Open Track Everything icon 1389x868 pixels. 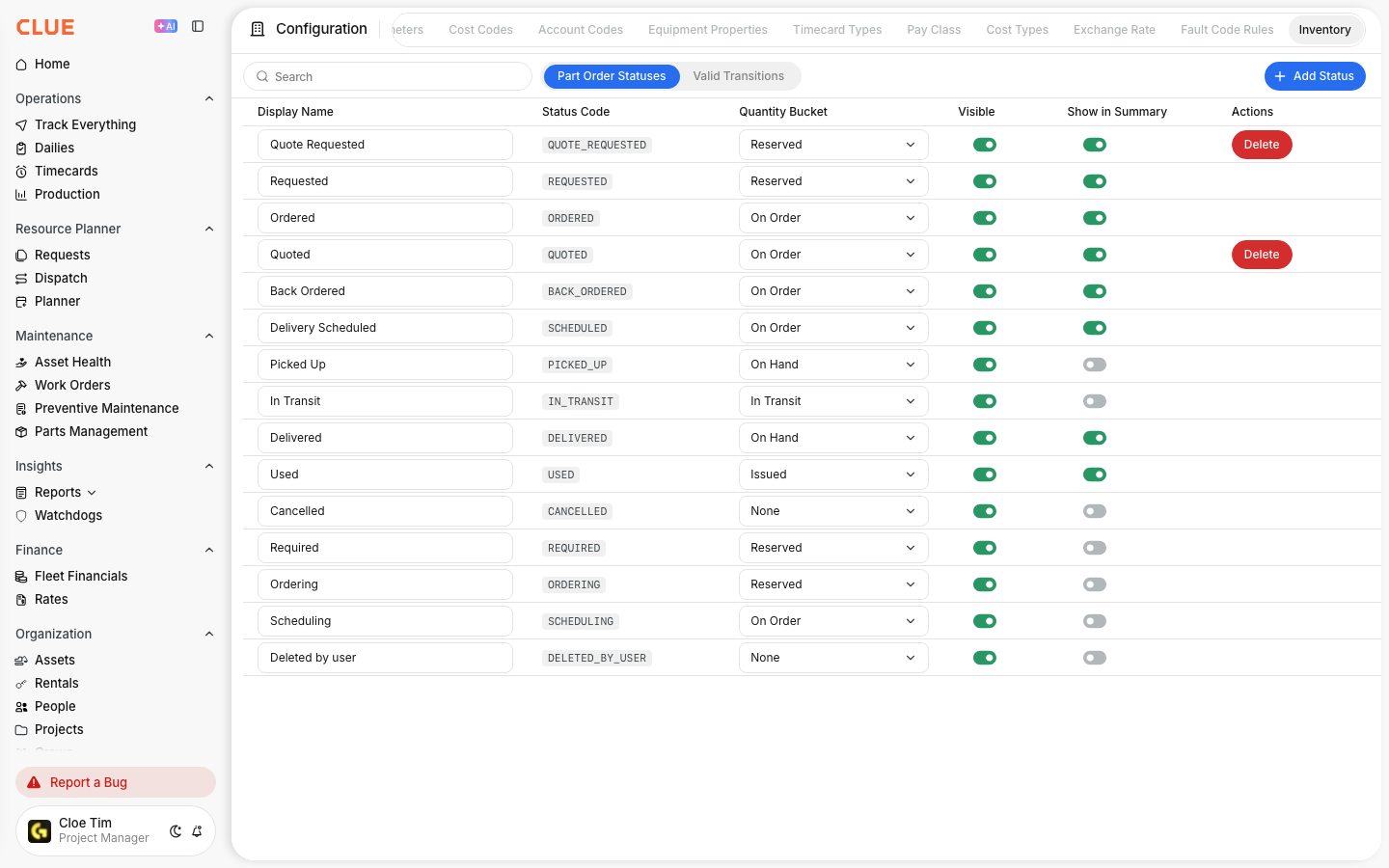point(21,125)
